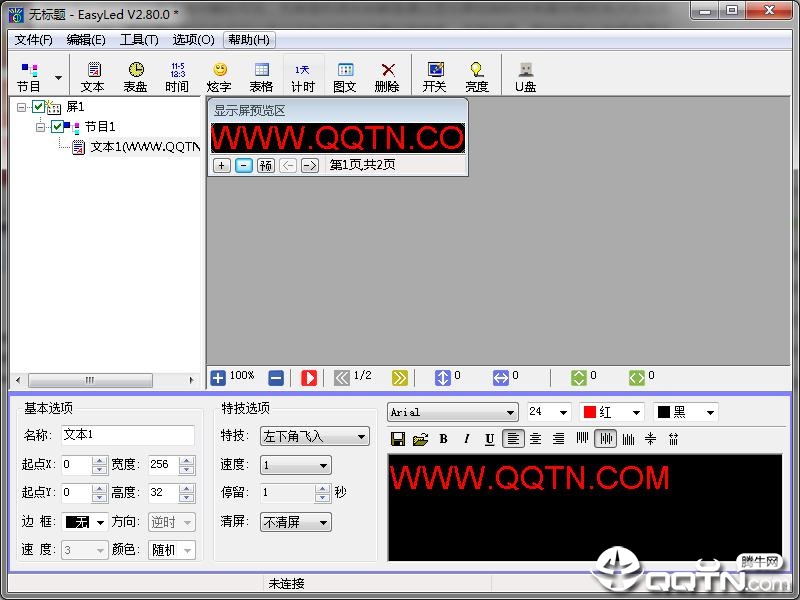Toggle italic formatting
This screenshot has height=600, width=800.
click(466, 439)
